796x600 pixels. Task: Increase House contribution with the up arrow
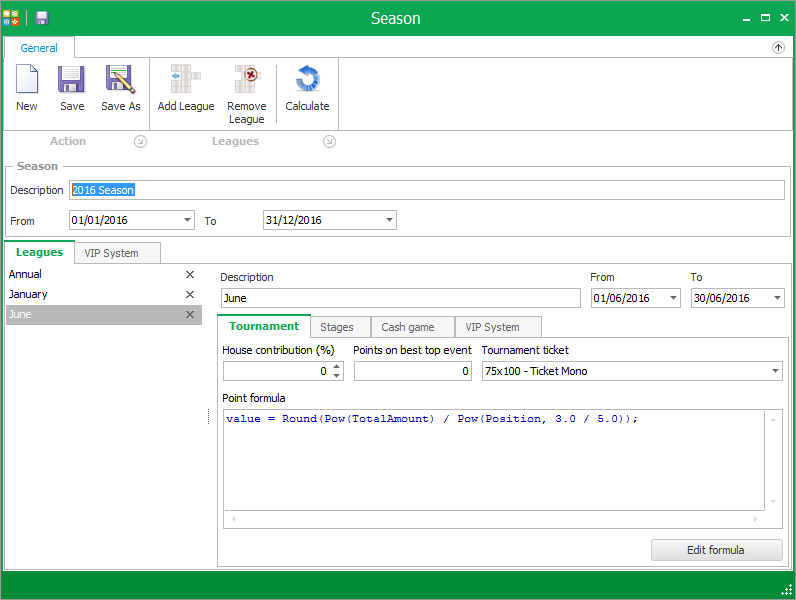(x=337, y=366)
